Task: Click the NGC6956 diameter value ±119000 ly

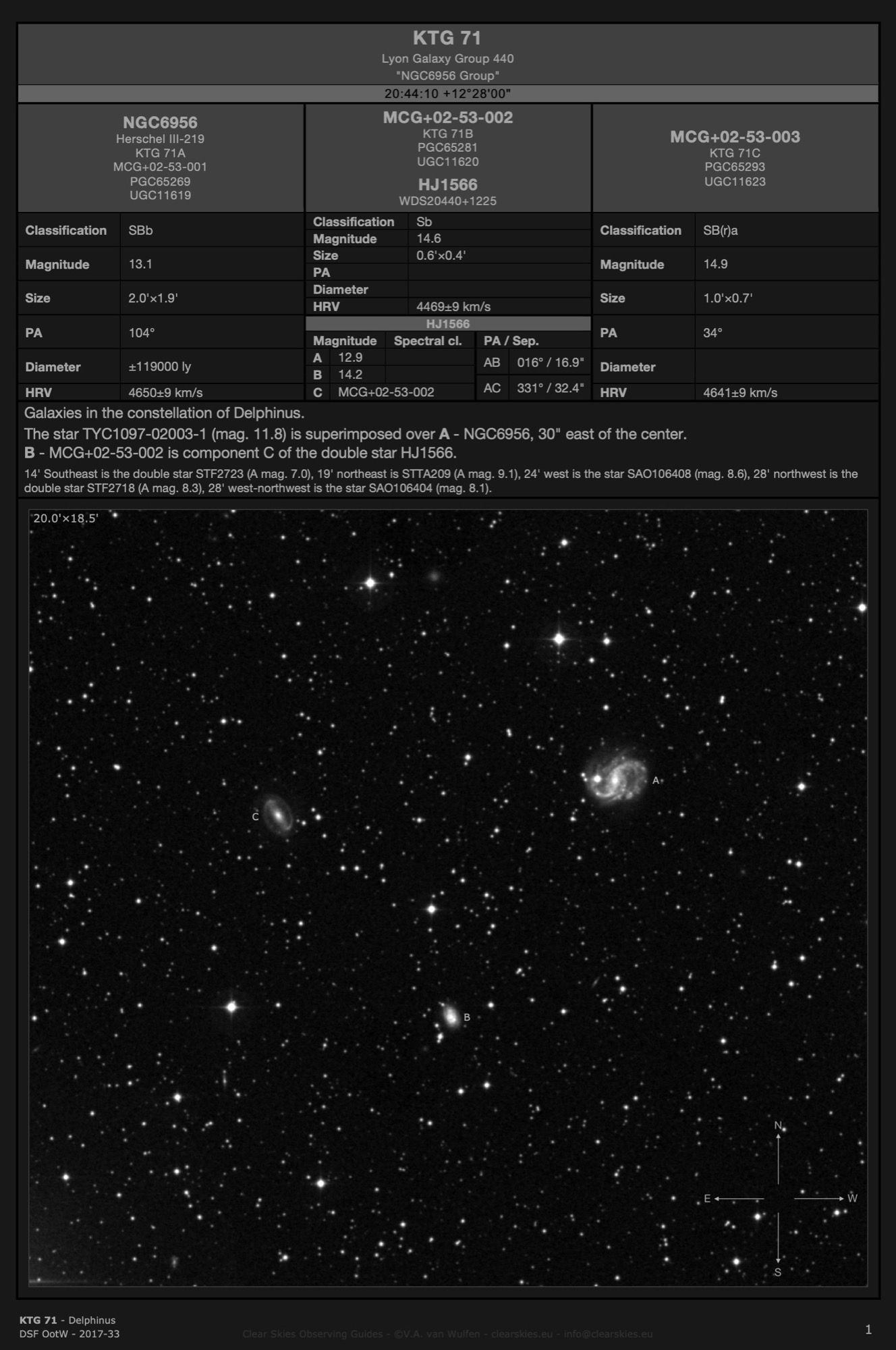Action: point(160,367)
